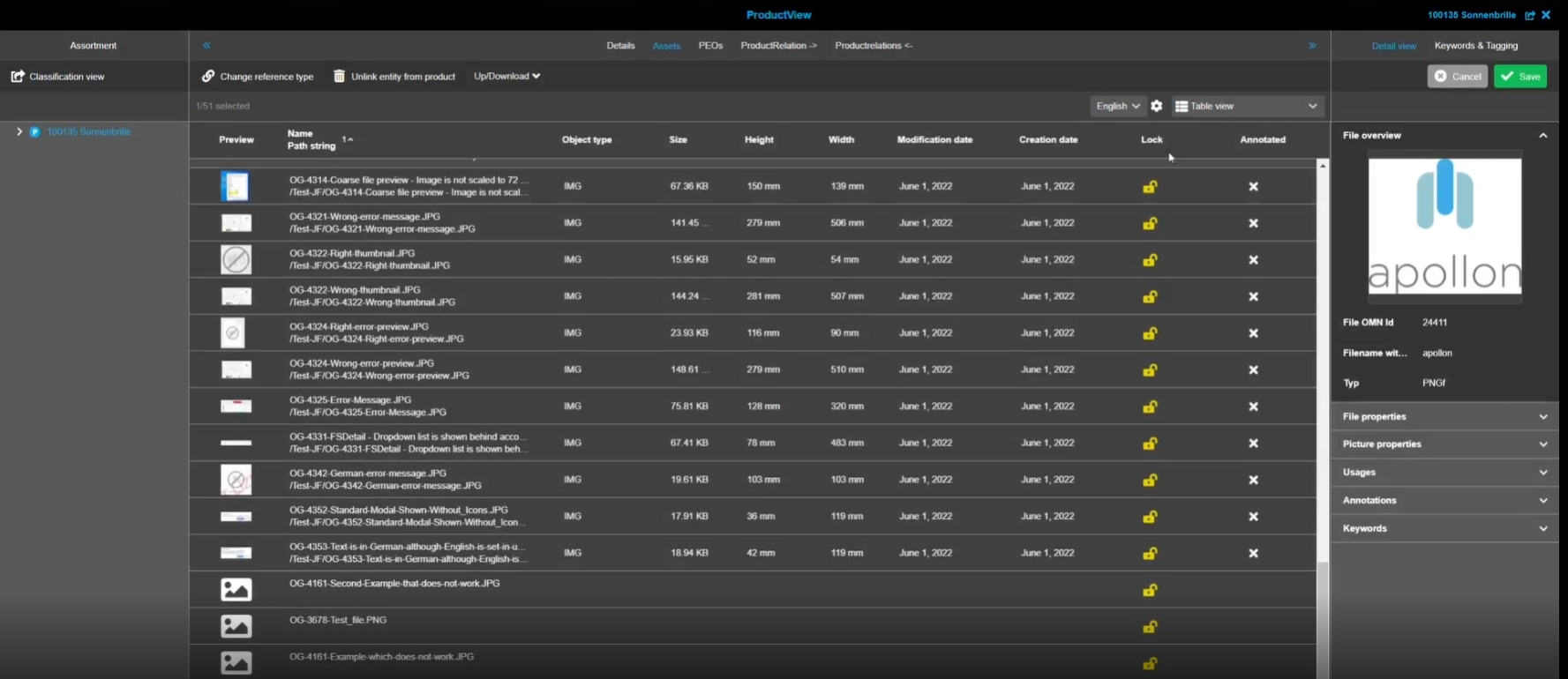The image size is (1568, 679).
Task: Click the Classification view icon
Action: pos(18,77)
